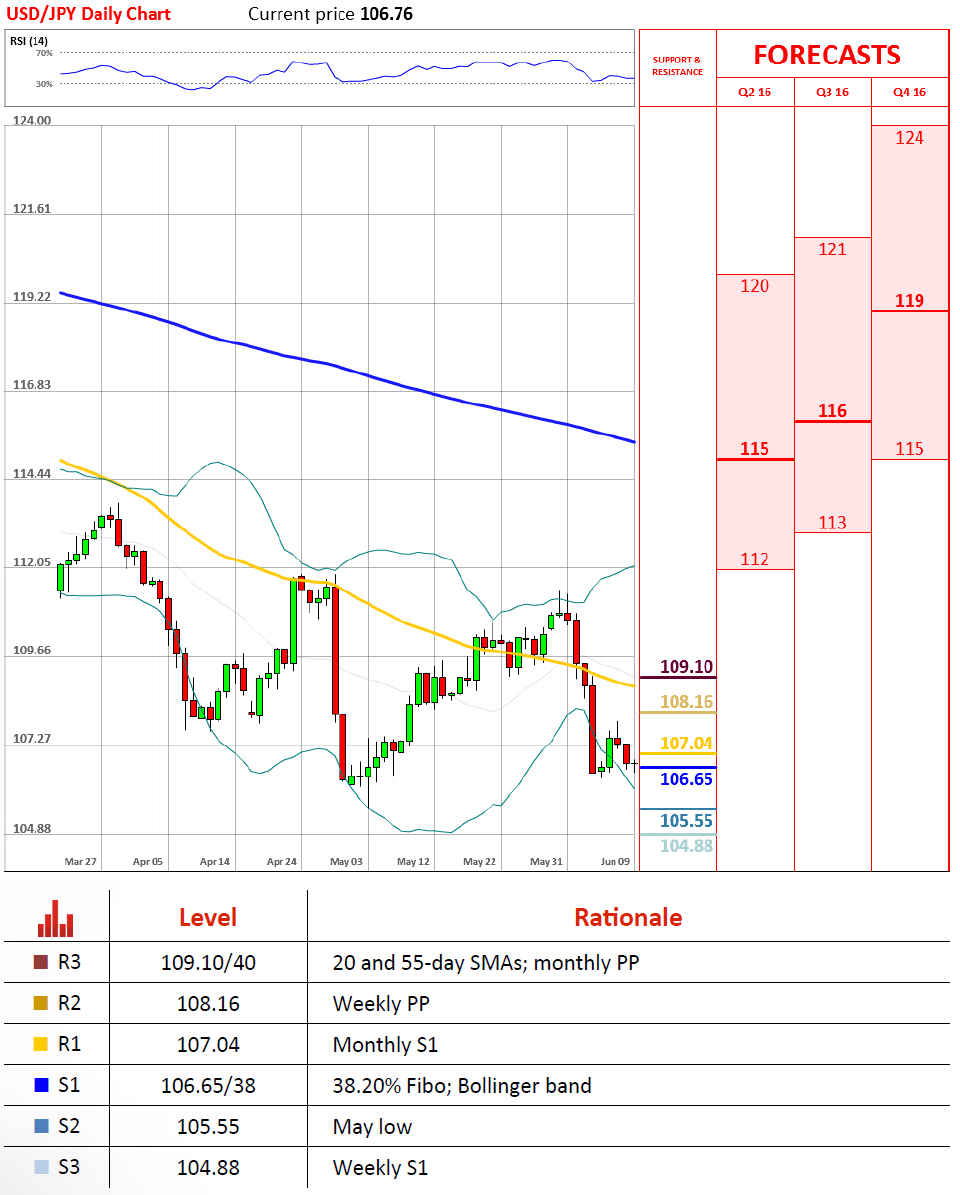The height and width of the screenshot is (1195, 960).
Task: Click the Level column header
Action: [x=208, y=918]
